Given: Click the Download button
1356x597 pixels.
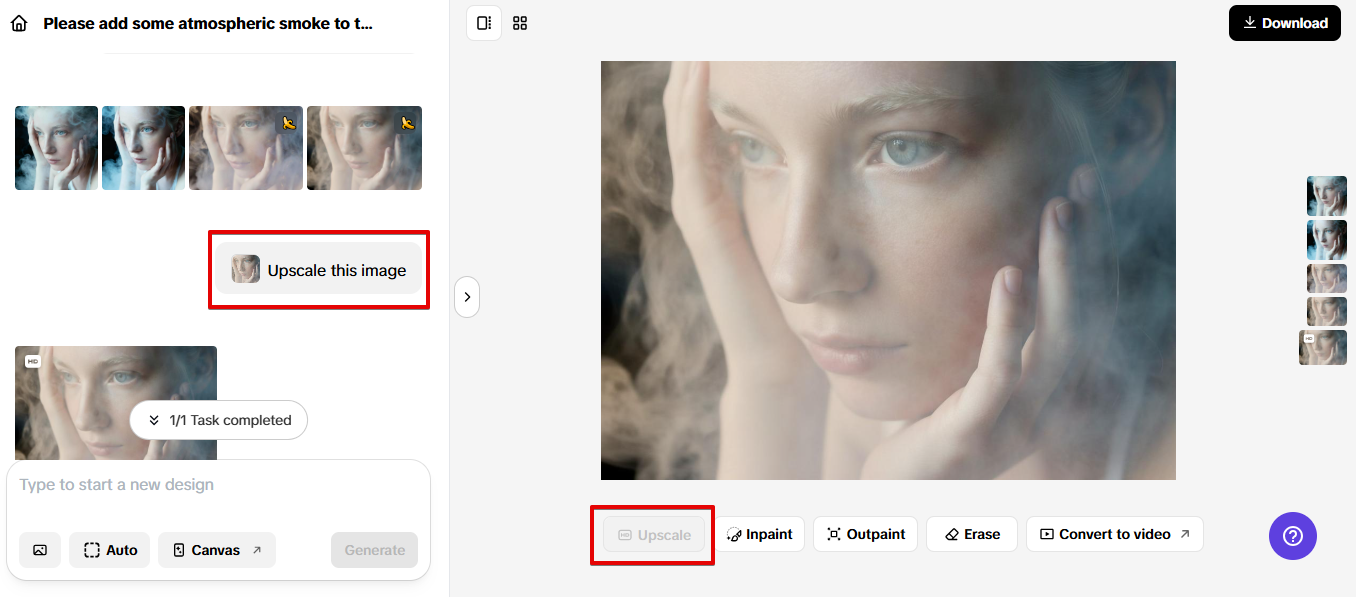Looking at the screenshot, I should pyautogui.click(x=1284, y=23).
